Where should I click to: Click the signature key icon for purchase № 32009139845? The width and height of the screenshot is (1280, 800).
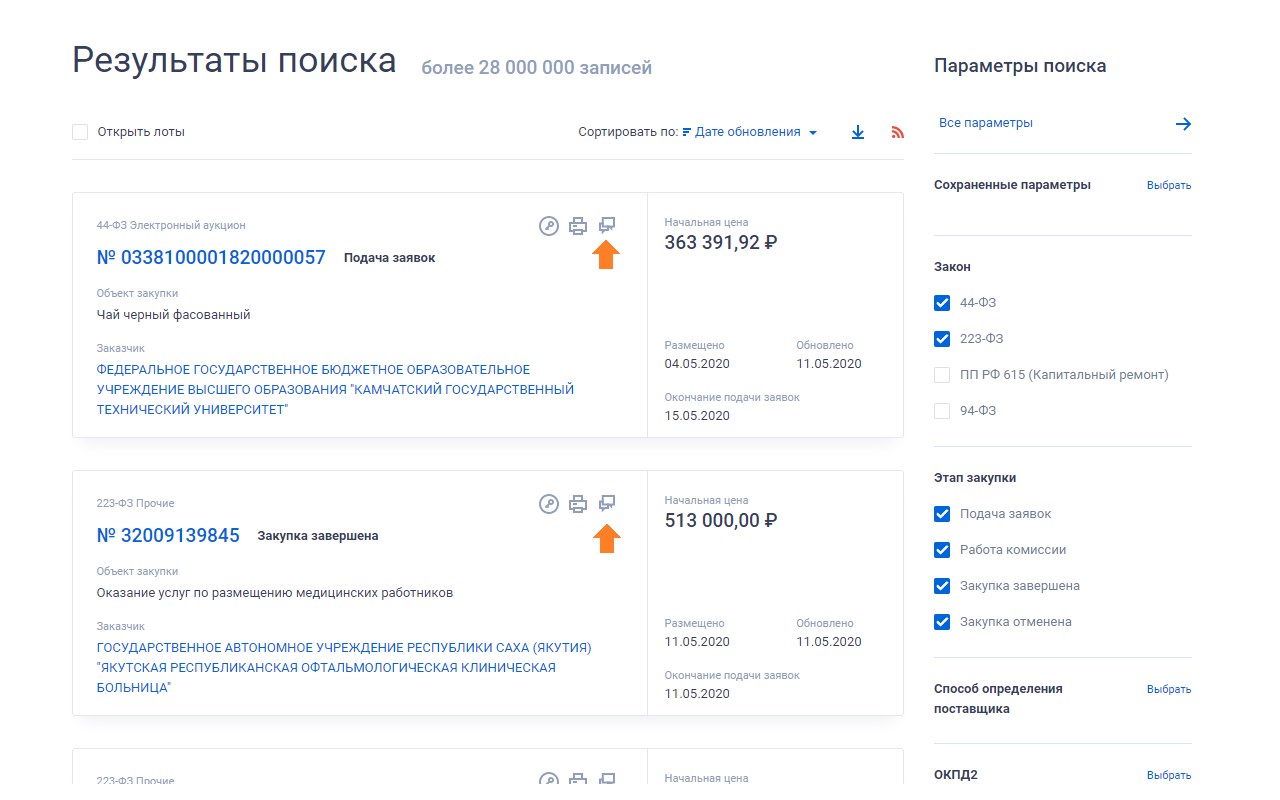(548, 504)
